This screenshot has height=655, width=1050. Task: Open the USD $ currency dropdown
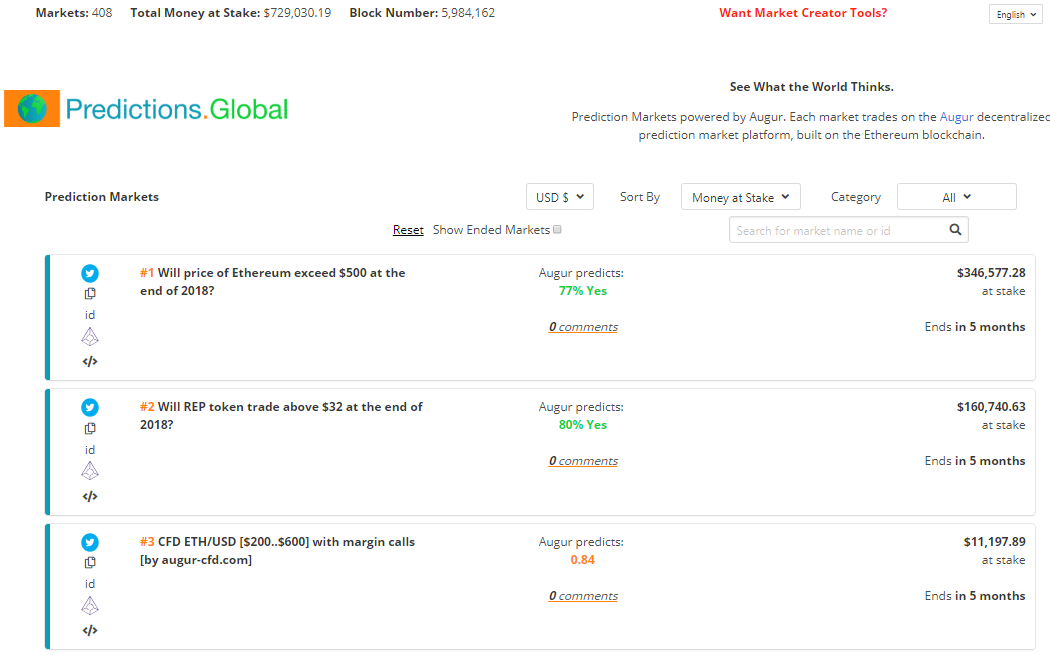[560, 197]
